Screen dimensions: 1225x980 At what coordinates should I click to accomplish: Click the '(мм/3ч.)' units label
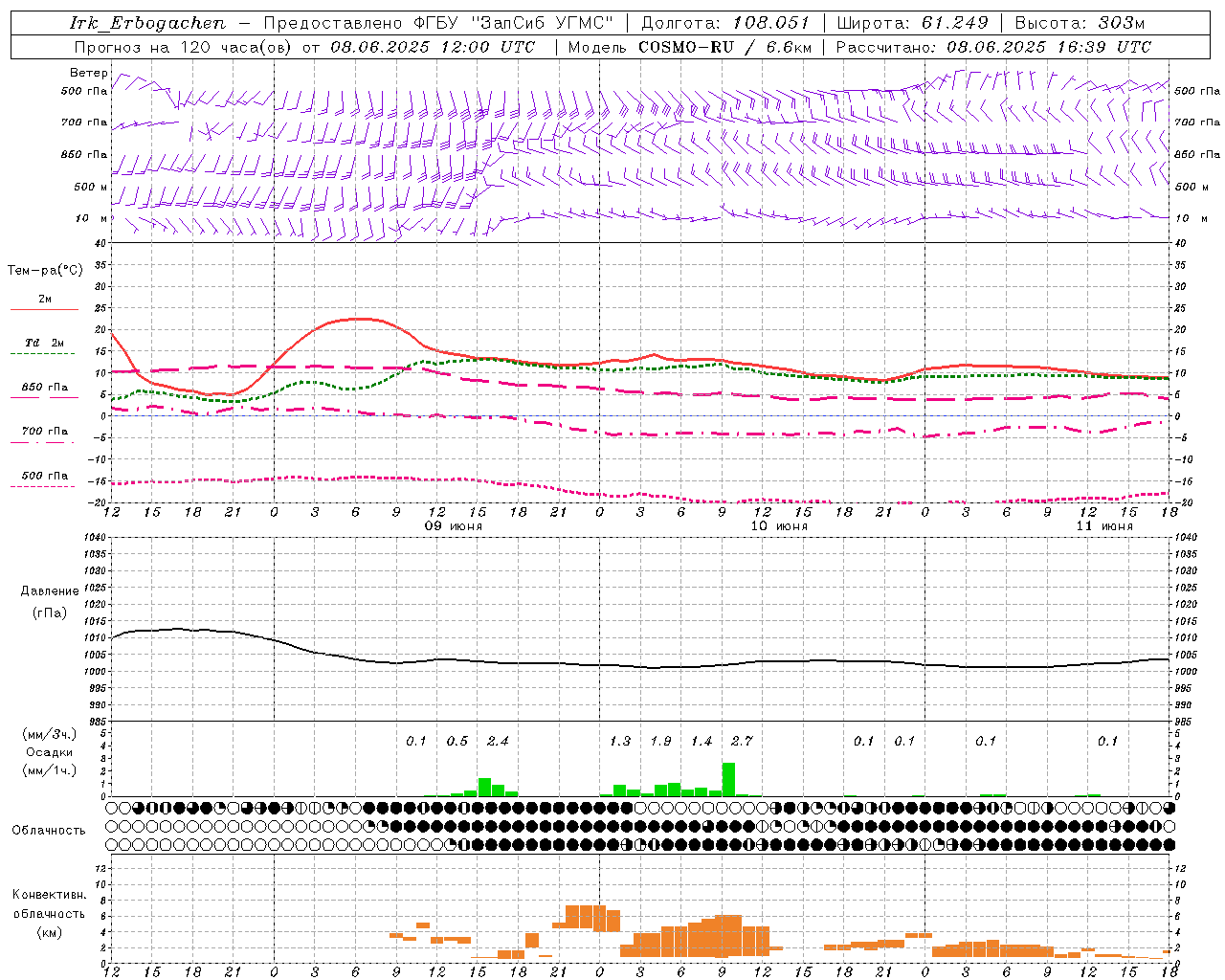[49, 734]
